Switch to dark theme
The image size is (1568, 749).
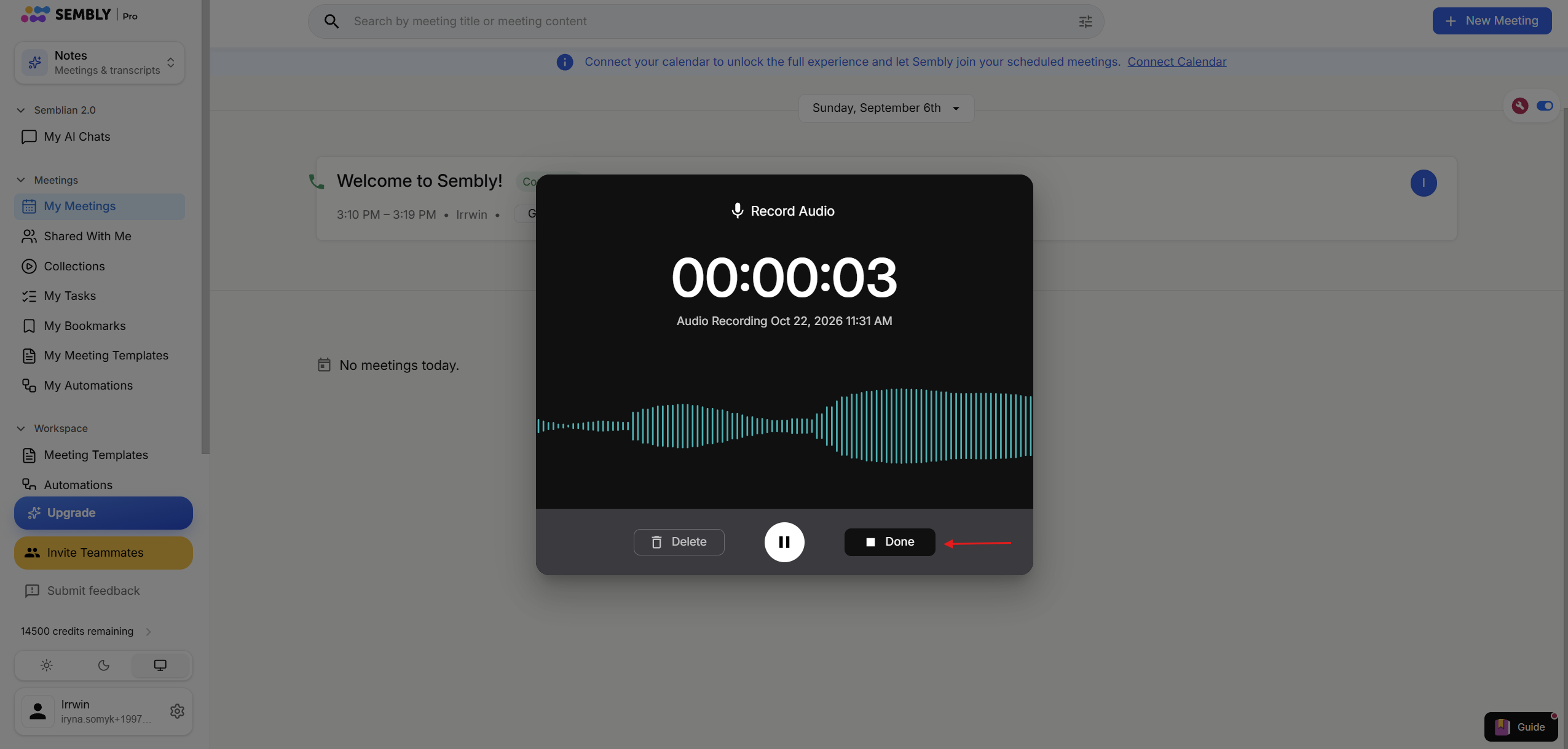point(103,665)
